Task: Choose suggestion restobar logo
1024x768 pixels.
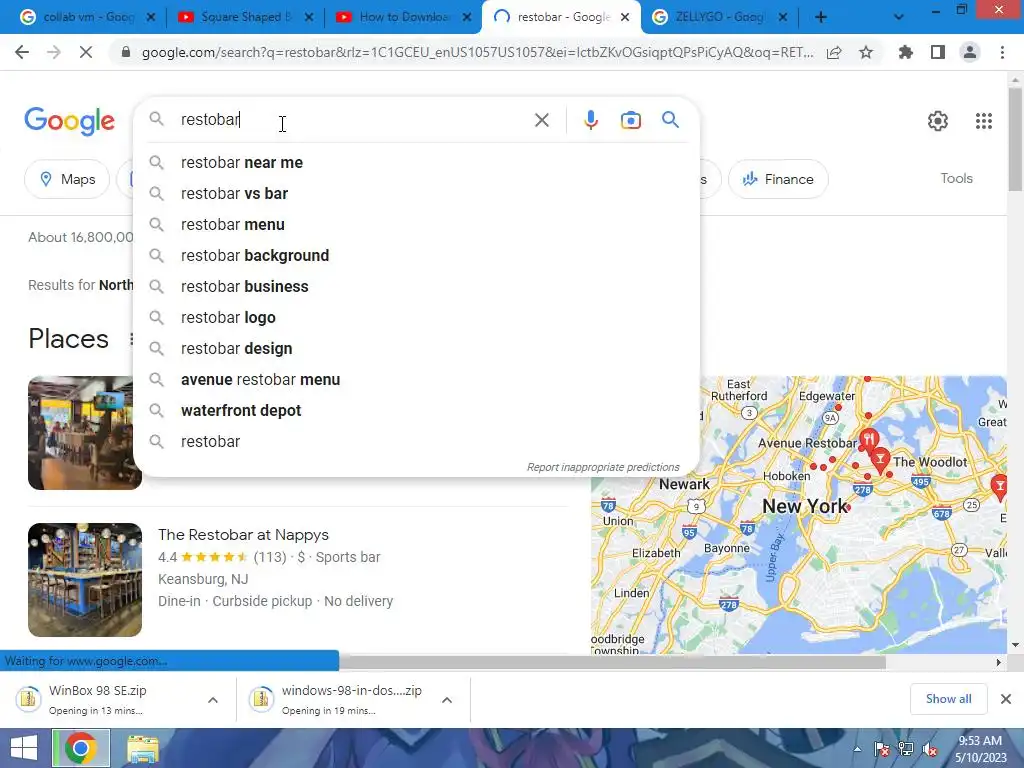Action: (416, 317)
